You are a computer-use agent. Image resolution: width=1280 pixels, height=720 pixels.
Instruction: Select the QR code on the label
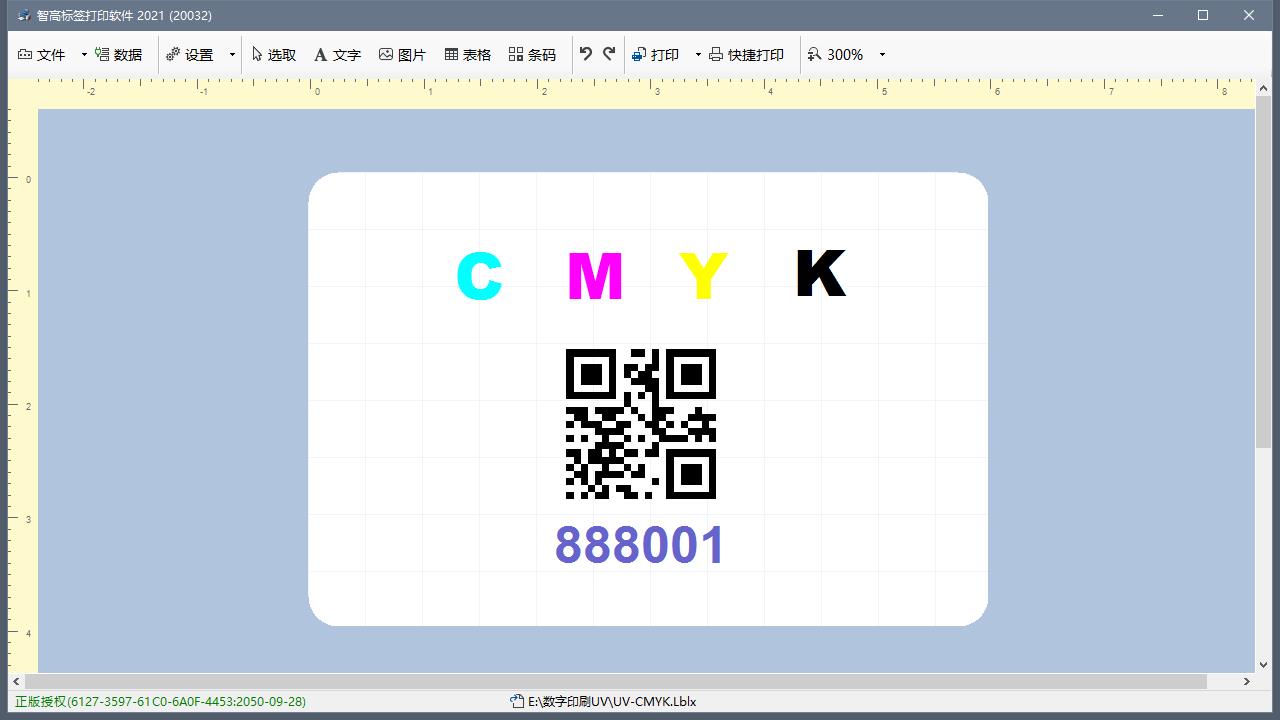pyautogui.click(x=641, y=423)
